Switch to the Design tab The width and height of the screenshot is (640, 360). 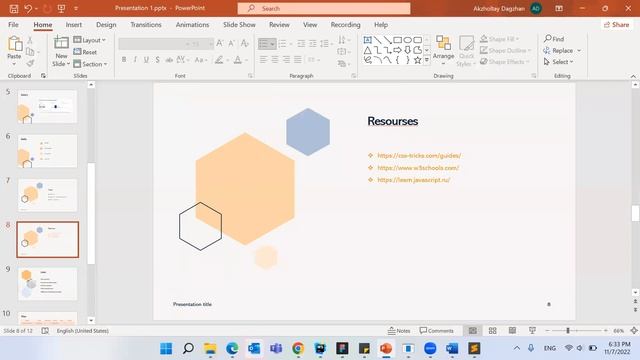tap(106, 24)
